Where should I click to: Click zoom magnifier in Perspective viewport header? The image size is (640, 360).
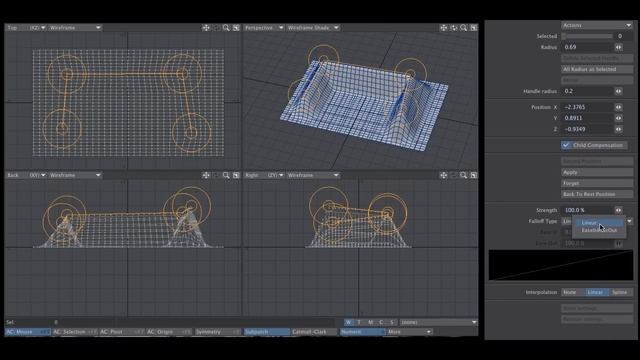pos(464,28)
